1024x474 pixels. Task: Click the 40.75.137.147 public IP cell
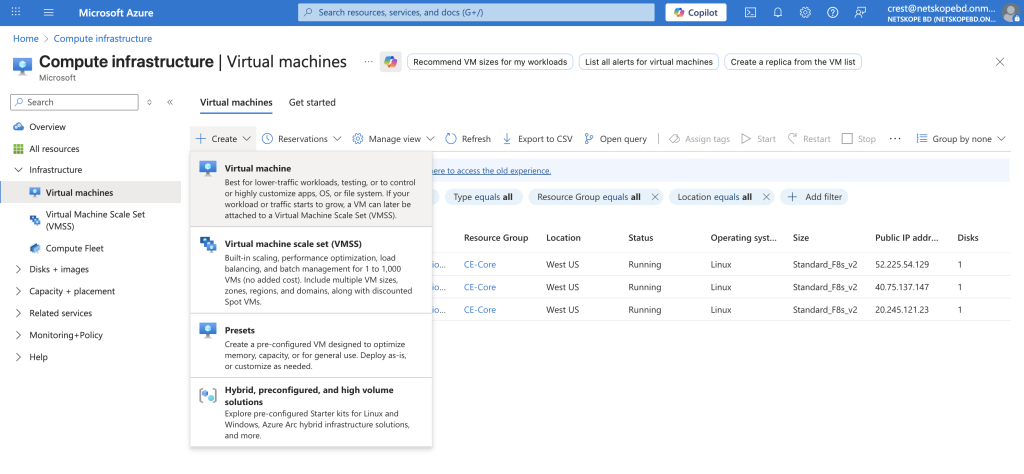coord(903,287)
